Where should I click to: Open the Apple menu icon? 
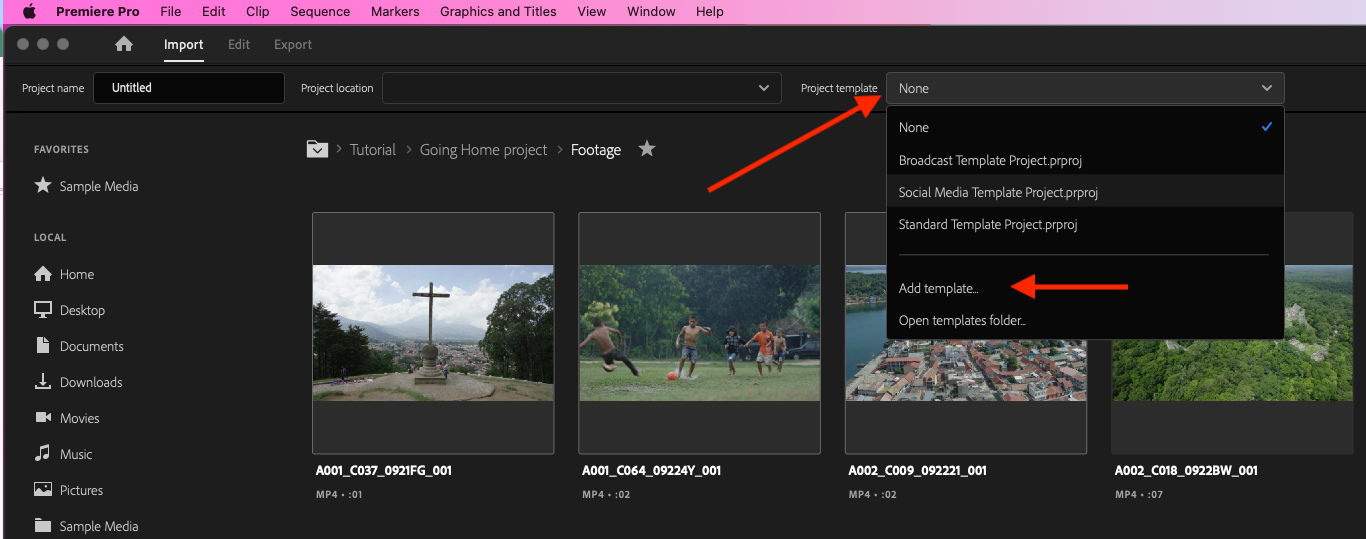pyautogui.click(x=29, y=12)
